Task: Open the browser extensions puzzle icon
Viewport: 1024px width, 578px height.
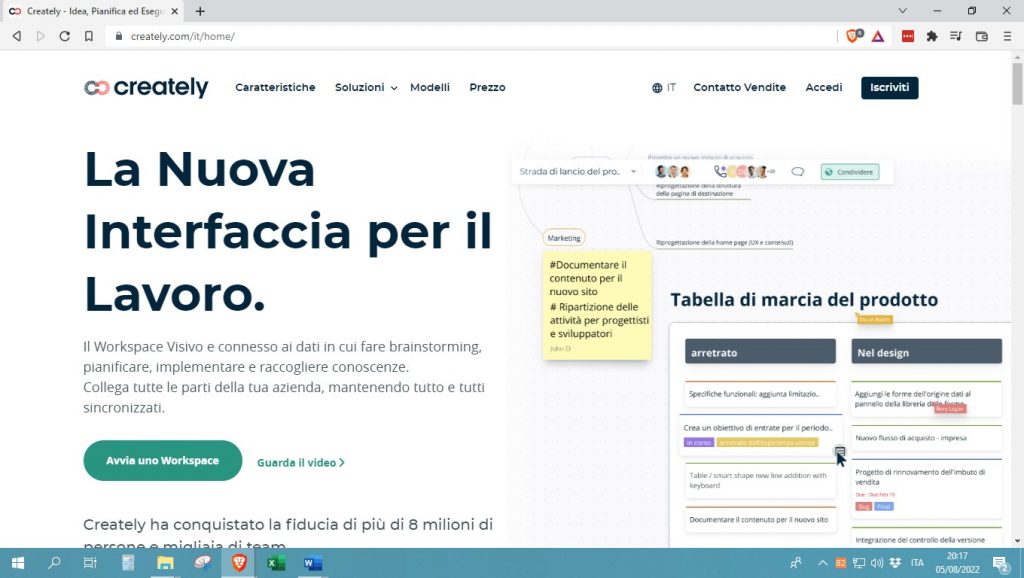Action: tap(932, 36)
